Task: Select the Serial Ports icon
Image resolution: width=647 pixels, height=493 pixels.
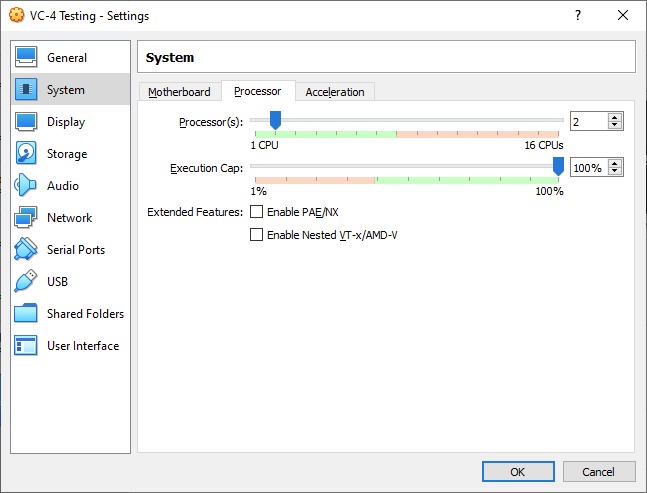Action: [x=27, y=250]
